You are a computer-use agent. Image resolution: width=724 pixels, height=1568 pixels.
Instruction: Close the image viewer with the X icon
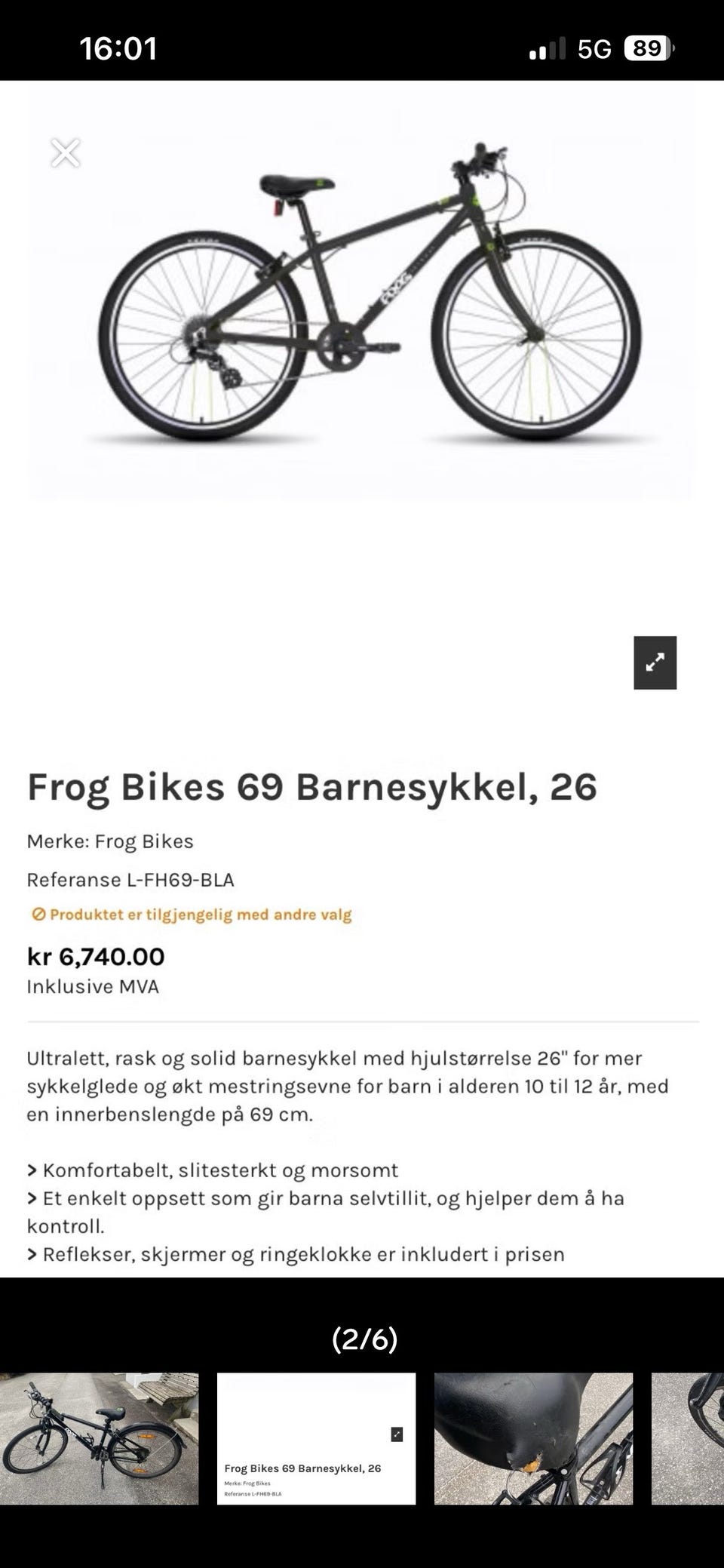66,153
